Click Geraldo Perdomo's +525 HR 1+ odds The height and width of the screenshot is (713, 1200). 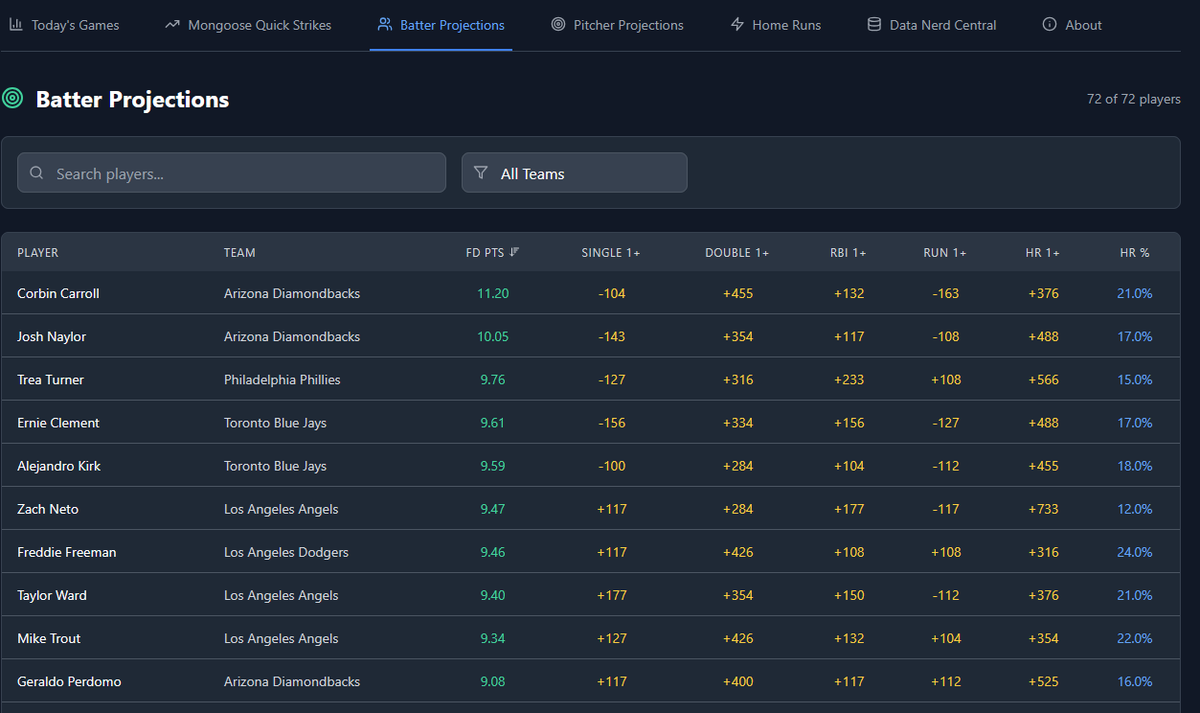(1044, 681)
